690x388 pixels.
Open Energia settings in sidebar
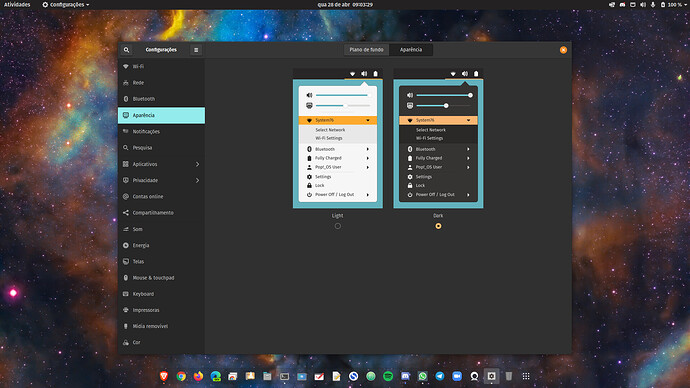pyautogui.click(x=161, y=245)
